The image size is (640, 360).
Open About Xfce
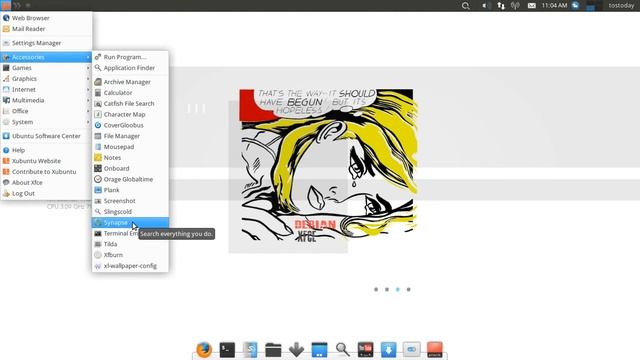[x=46, y=182]
